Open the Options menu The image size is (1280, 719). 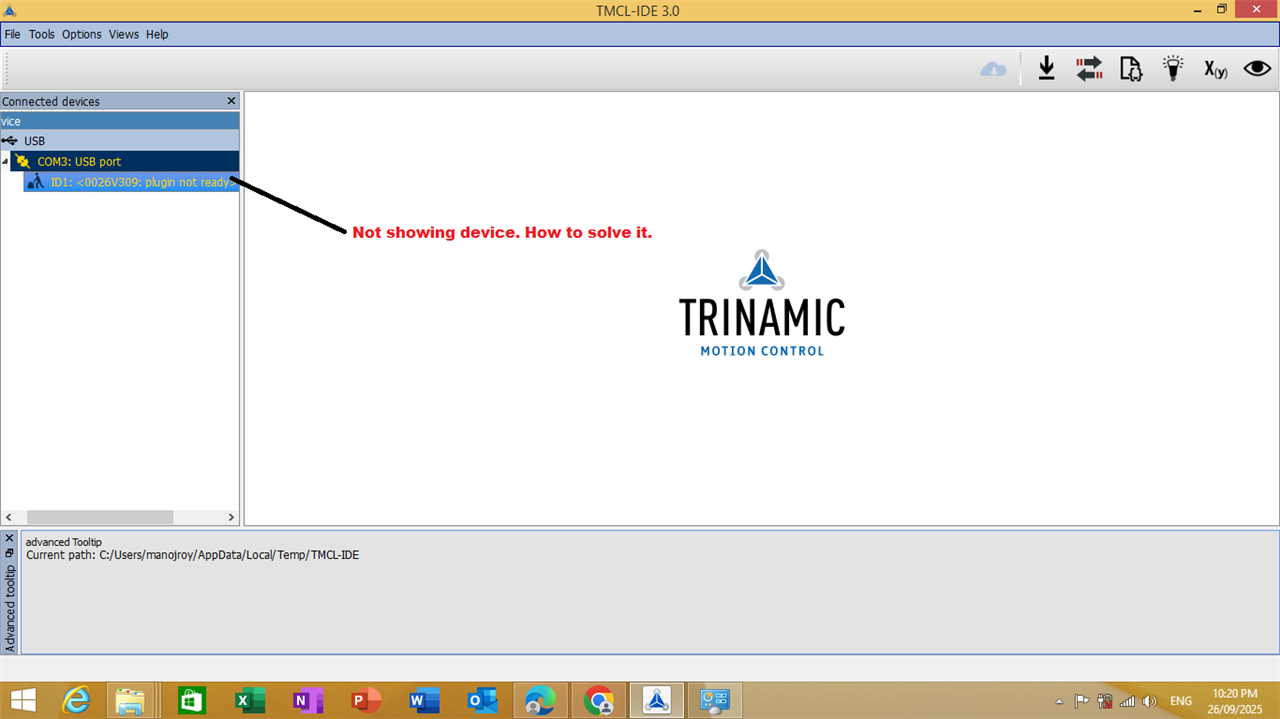point(82,34)
